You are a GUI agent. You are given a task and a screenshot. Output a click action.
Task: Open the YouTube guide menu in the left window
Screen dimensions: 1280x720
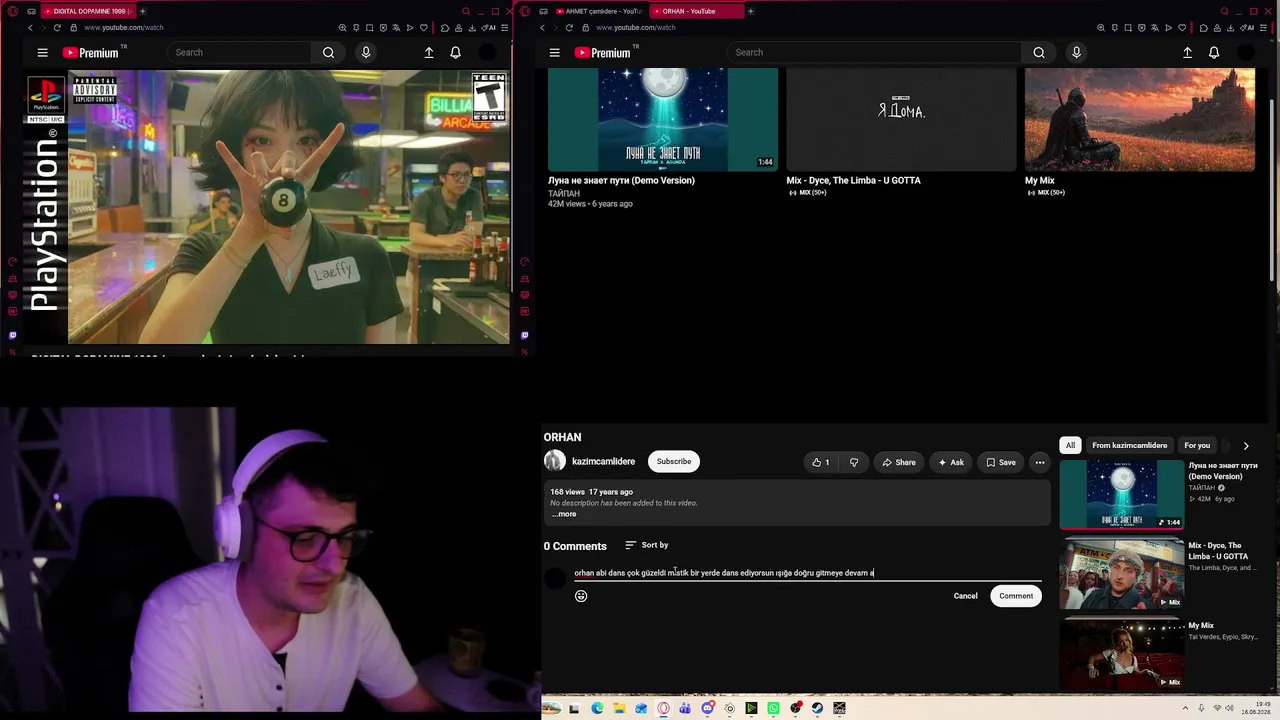pos(42,53)
